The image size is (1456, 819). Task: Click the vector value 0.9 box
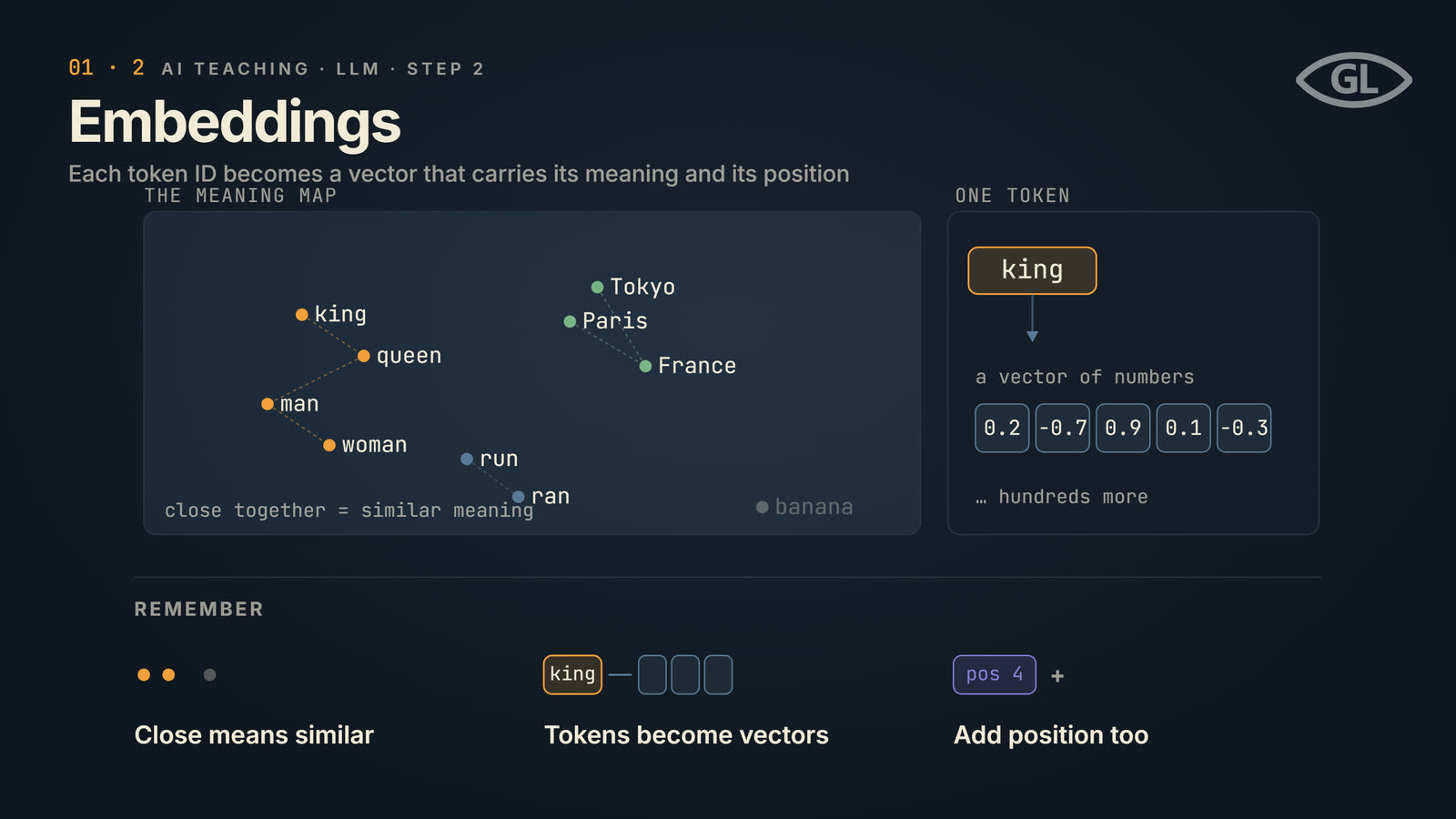tap(1123, 428)
